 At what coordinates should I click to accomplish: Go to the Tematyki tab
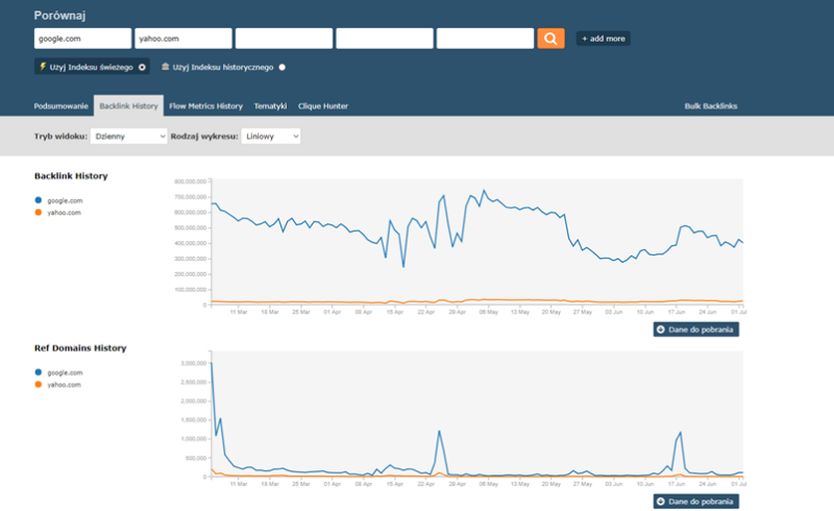tap(270, 105)
